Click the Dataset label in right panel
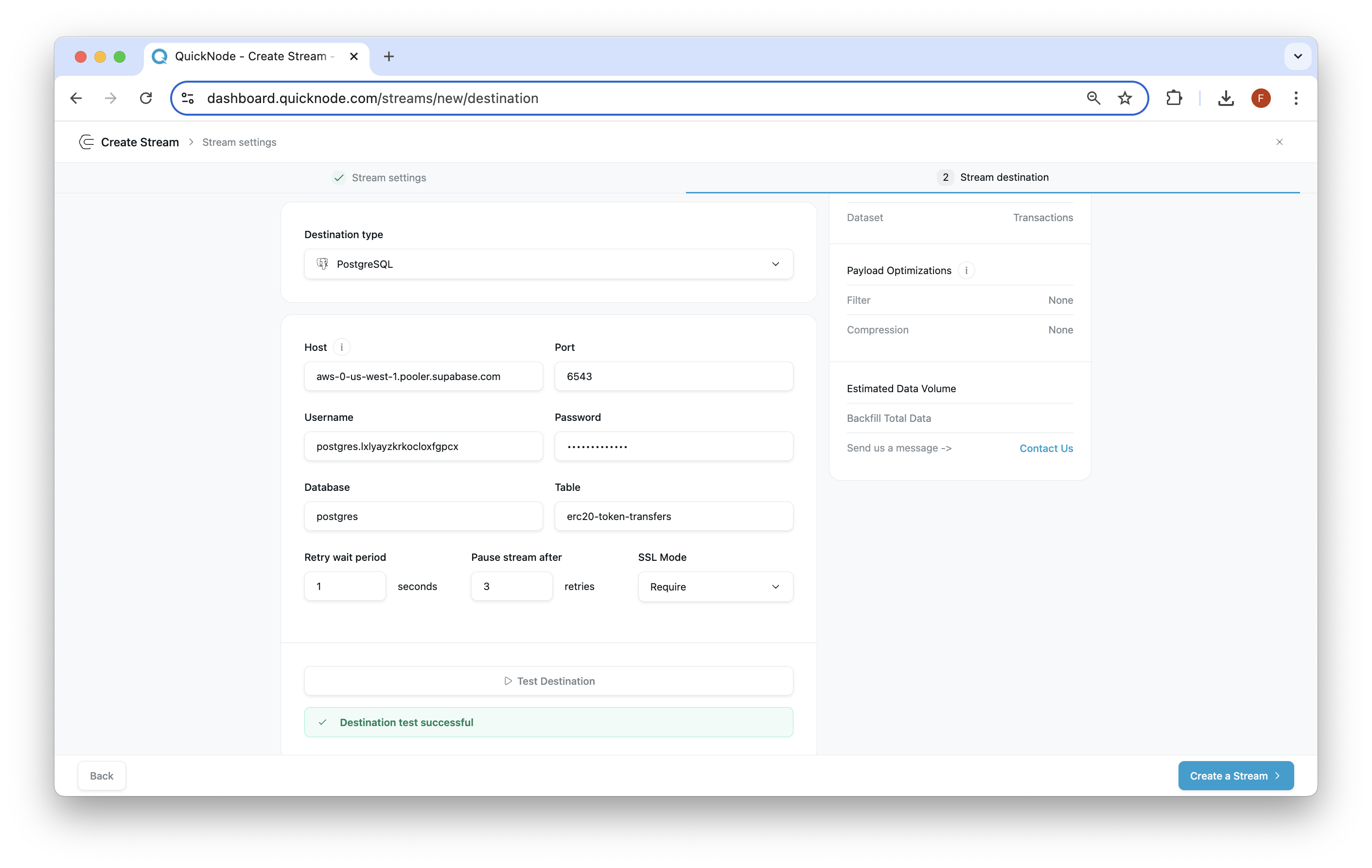 (865, 217)
